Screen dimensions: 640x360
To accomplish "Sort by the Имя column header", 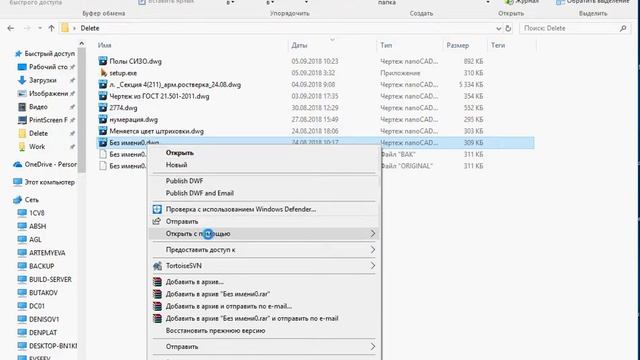I will [x=104, y=45].
